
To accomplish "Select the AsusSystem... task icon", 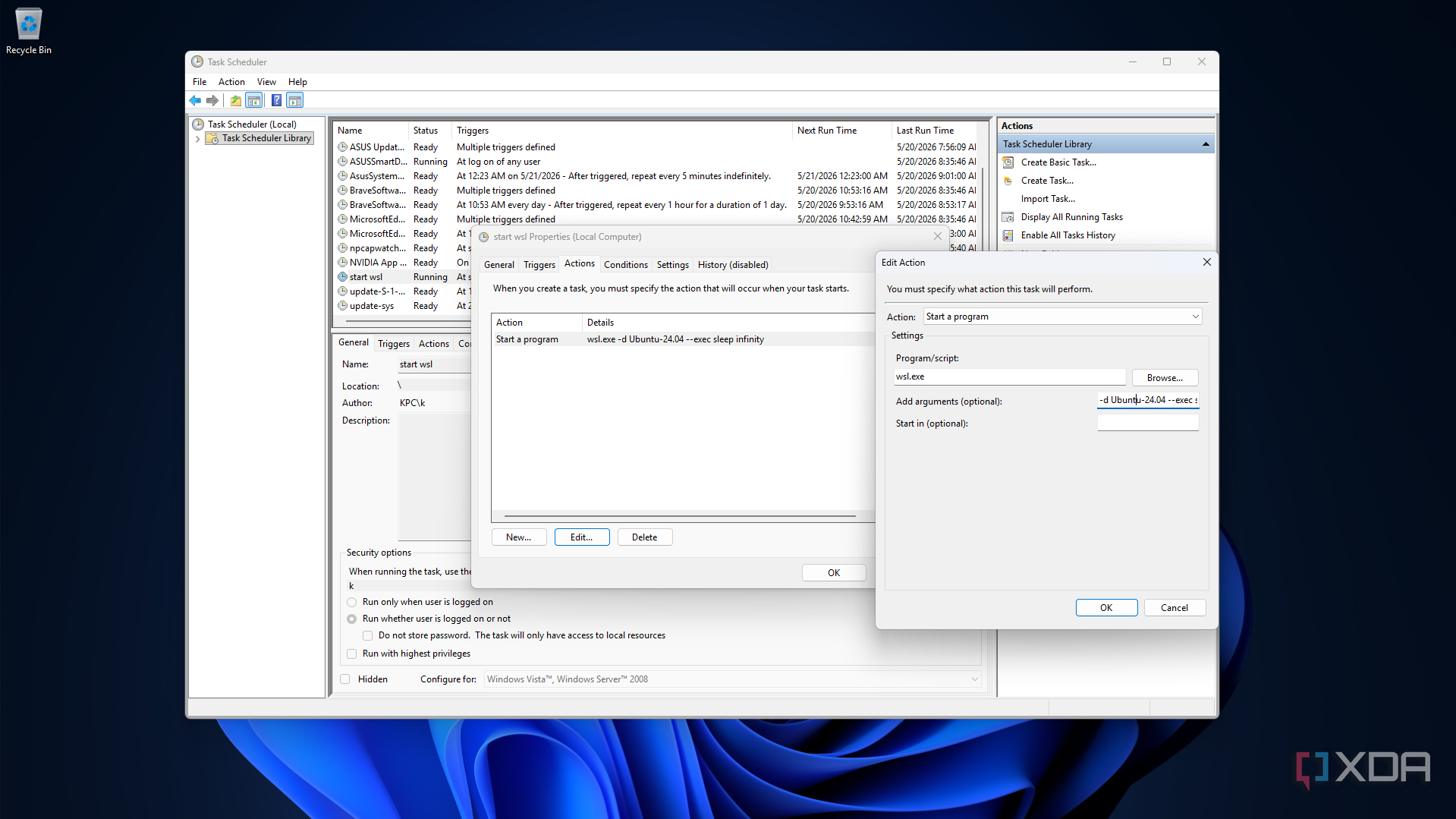I will point(343,176).
